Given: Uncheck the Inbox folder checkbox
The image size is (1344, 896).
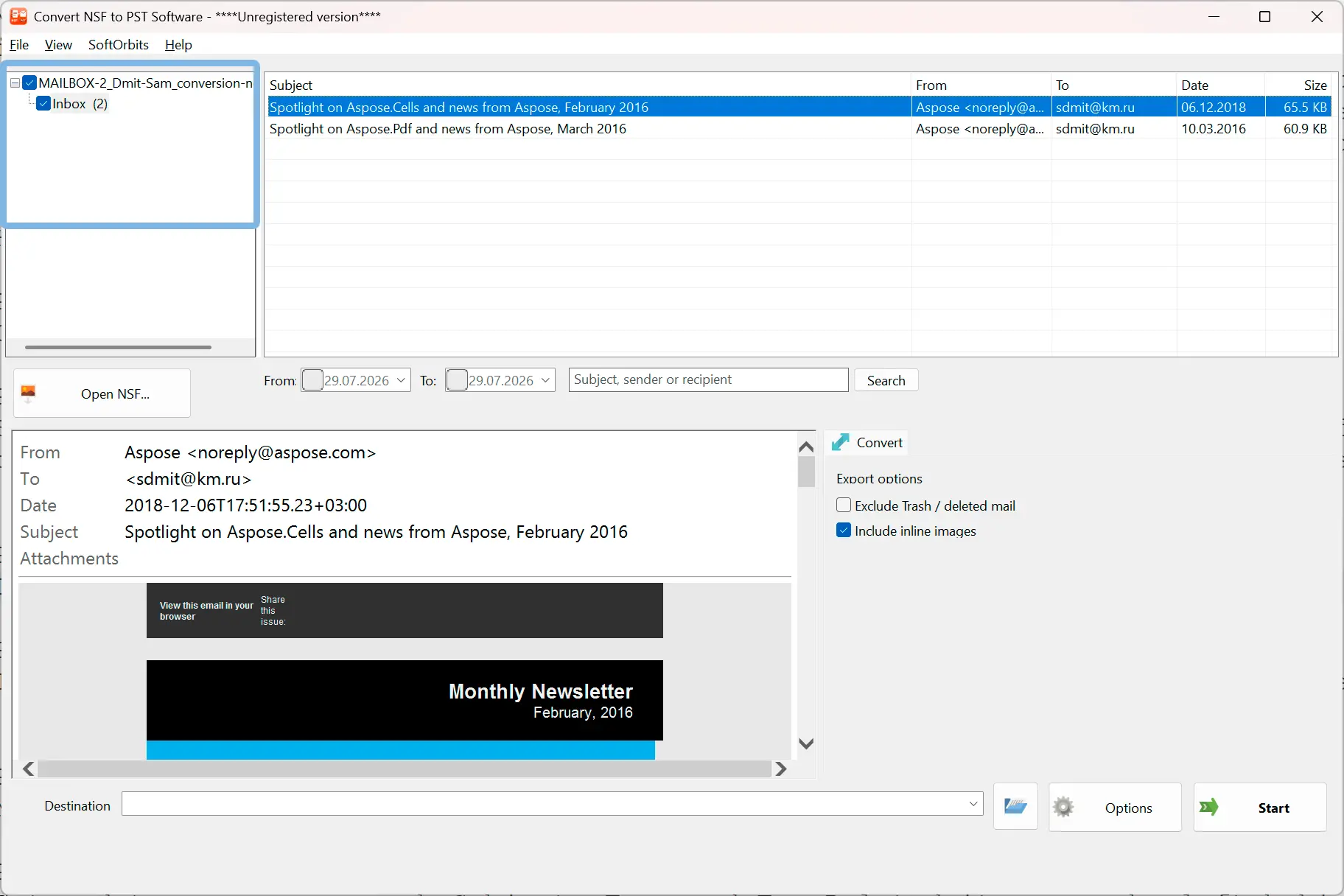Looking at the screenshot, I should [x=43, y=104].
